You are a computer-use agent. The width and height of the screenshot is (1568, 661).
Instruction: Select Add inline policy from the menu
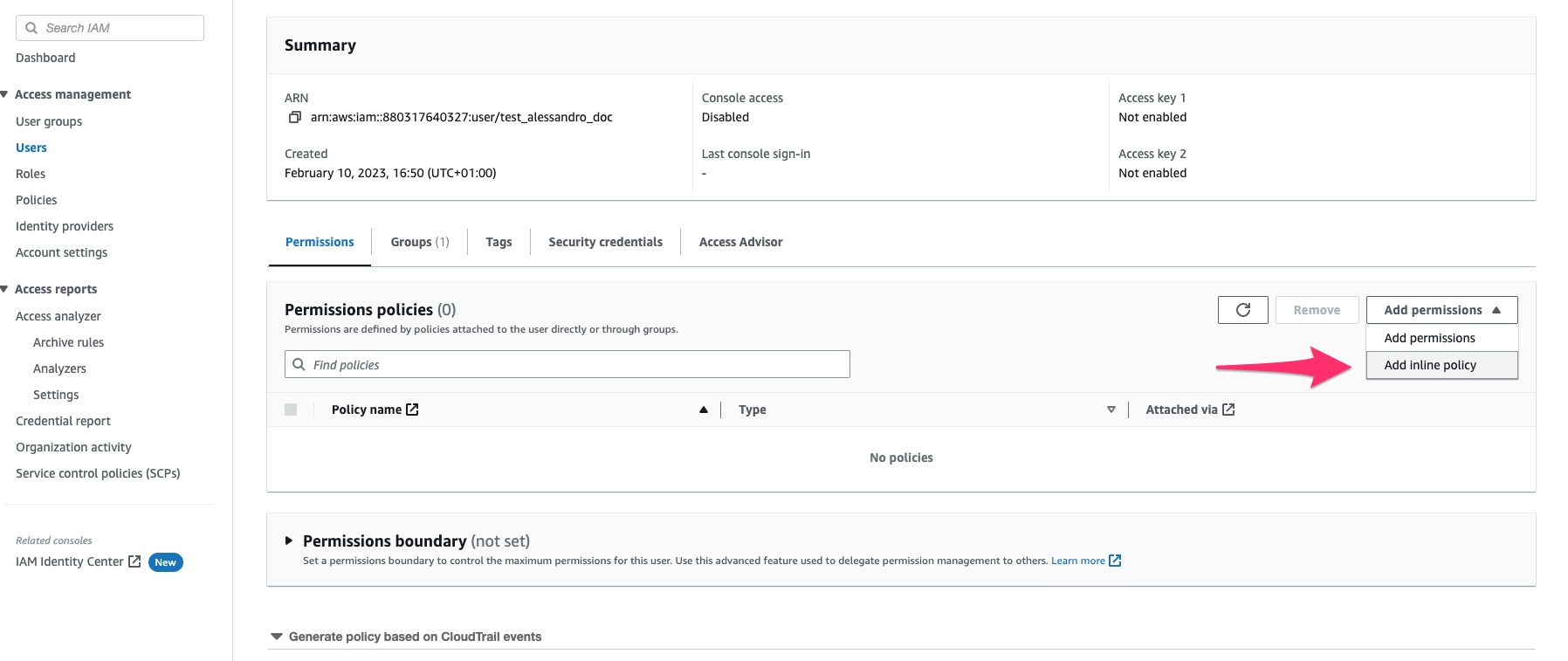tap(1442, 365)
